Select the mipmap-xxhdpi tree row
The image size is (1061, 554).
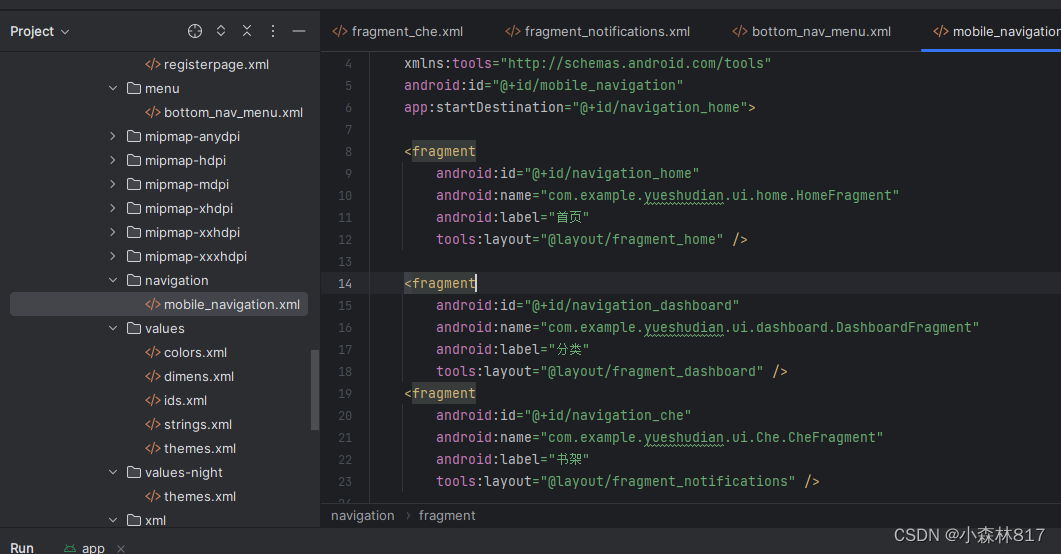coord(159,232)
